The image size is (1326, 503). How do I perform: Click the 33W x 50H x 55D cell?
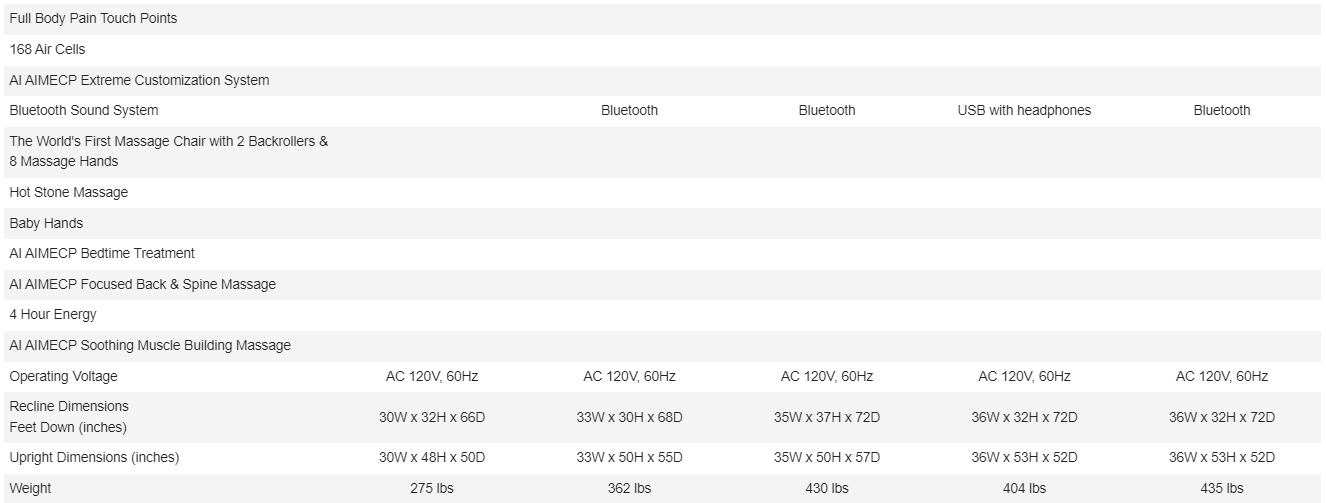(629, 457)
